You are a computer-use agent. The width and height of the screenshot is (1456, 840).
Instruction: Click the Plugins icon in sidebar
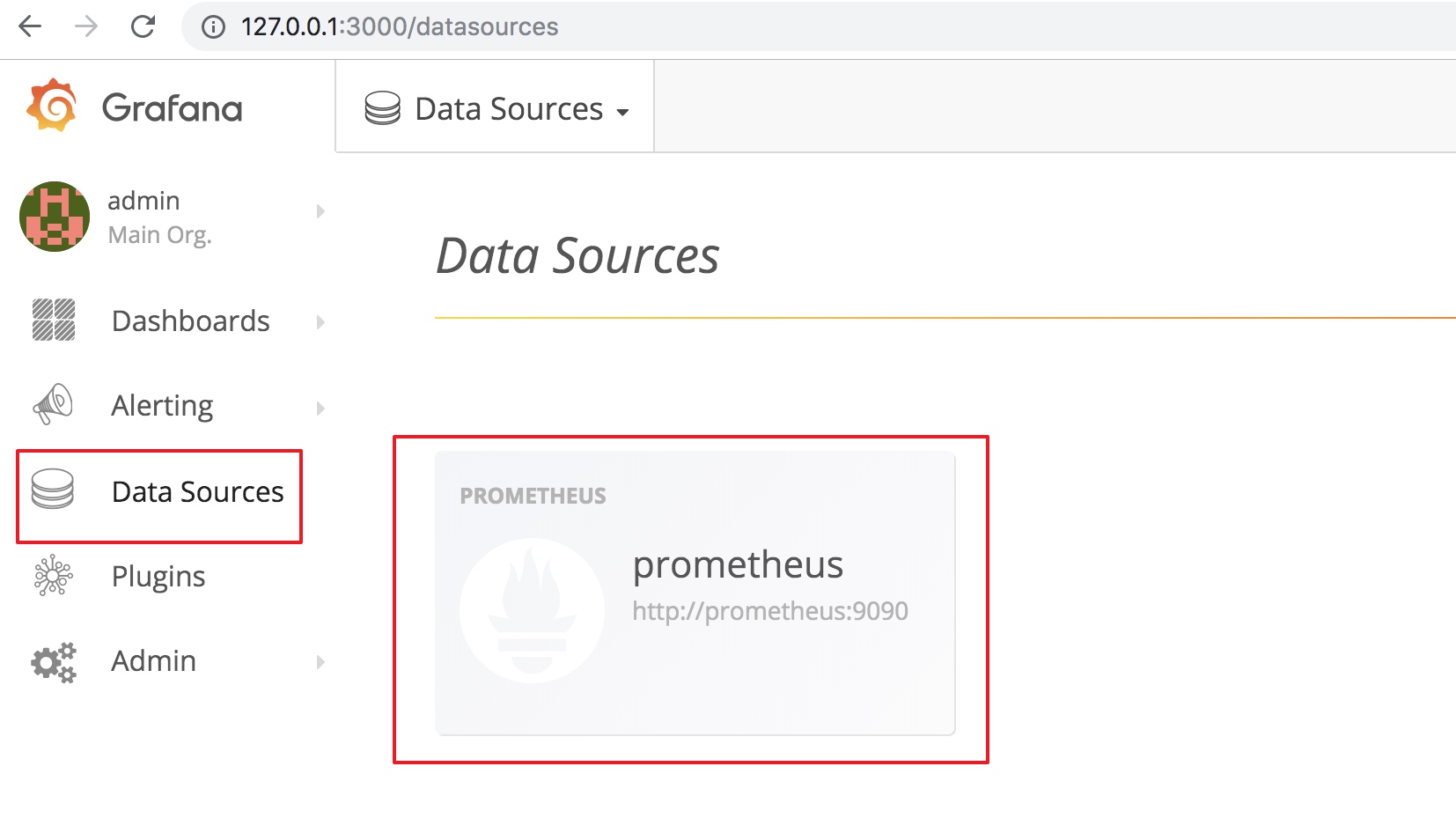coord(53,575)
